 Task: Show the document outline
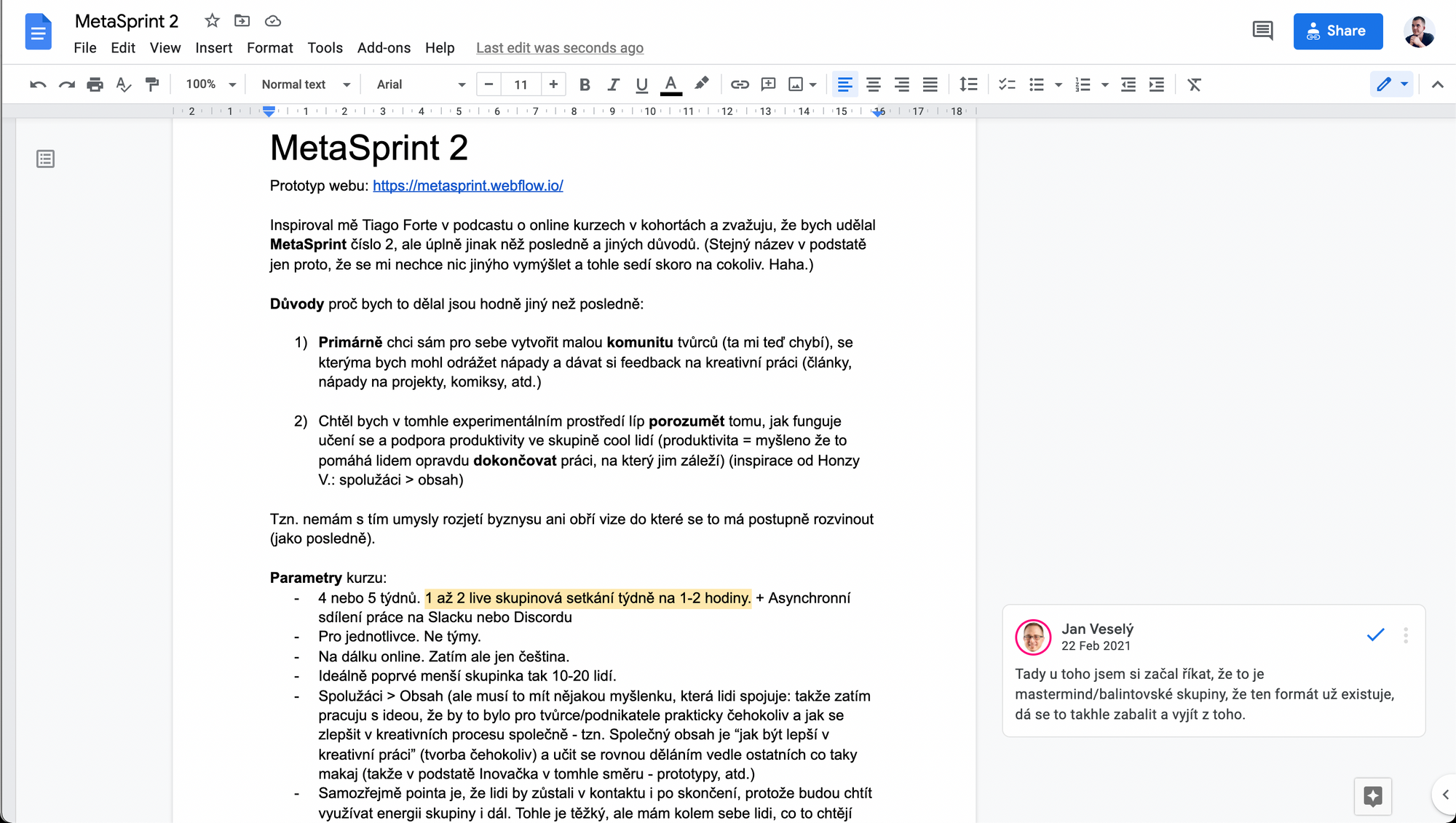(45, 159)
